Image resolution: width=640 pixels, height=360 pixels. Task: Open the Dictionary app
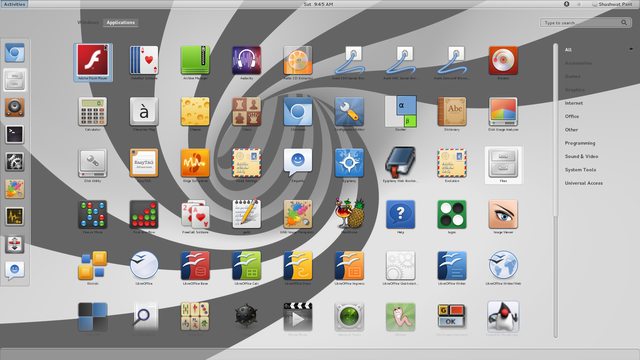point(452,111)
